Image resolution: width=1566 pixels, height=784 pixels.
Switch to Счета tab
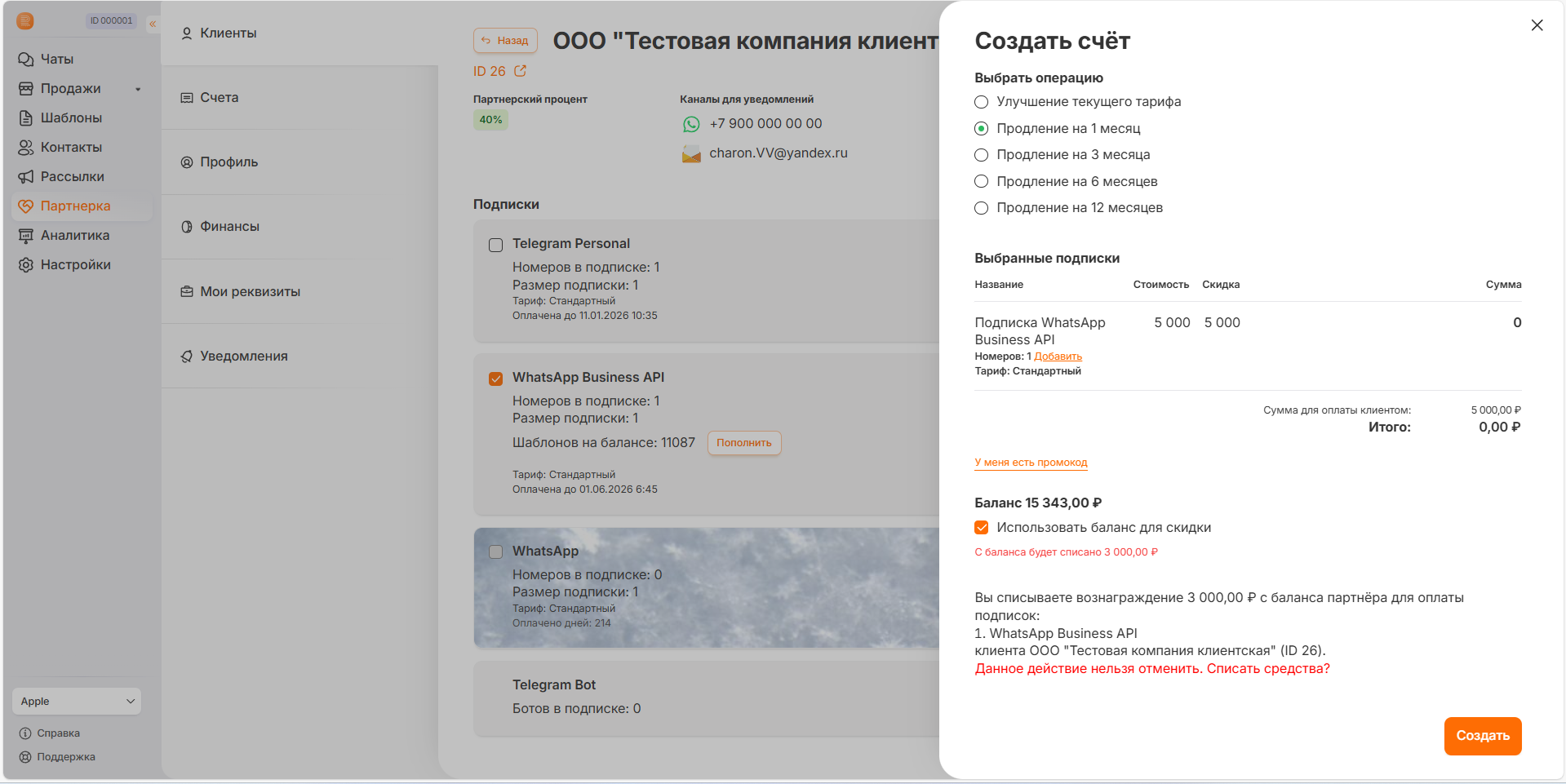[220, 98]
